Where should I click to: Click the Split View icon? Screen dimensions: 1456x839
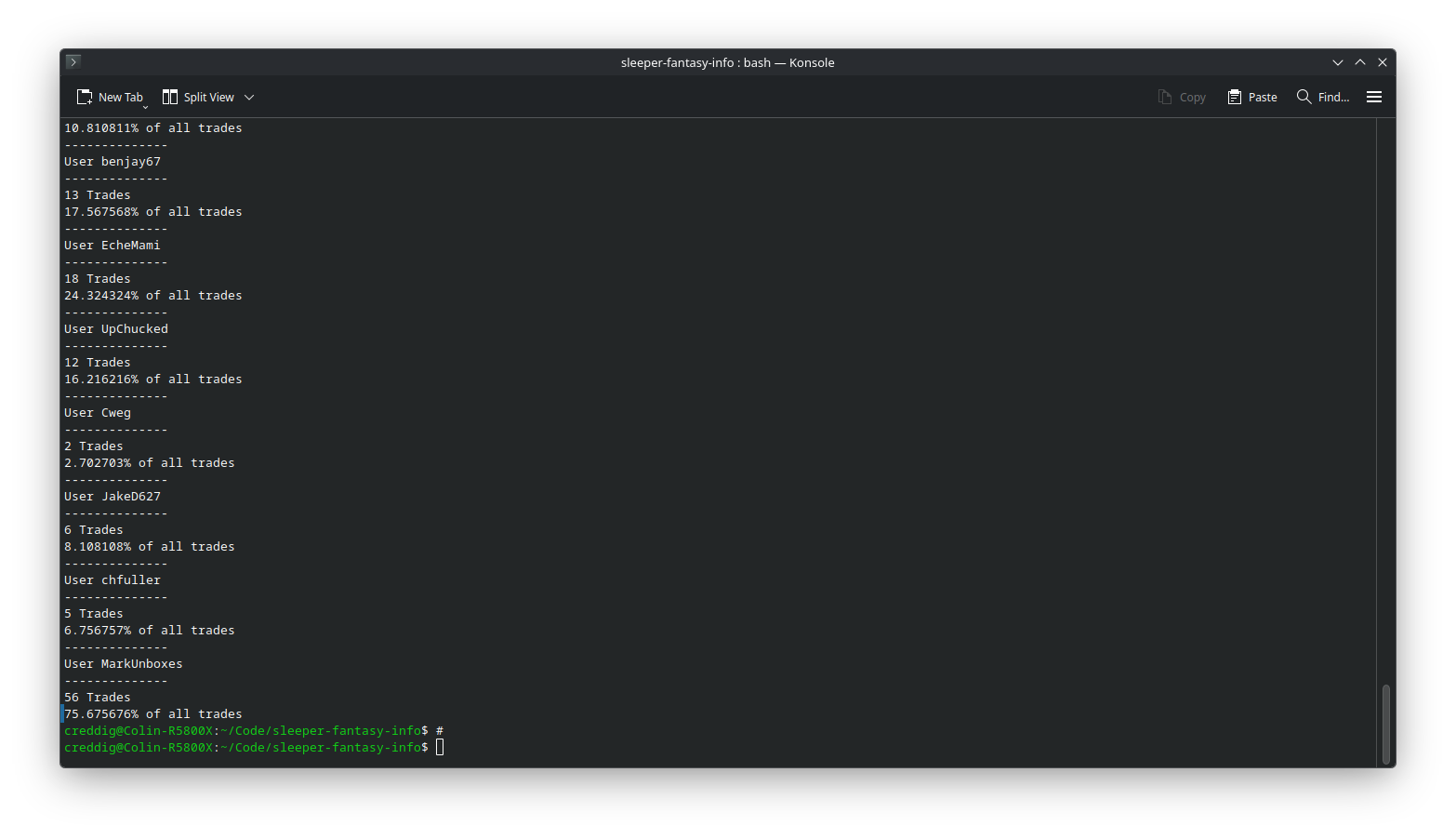170,97
